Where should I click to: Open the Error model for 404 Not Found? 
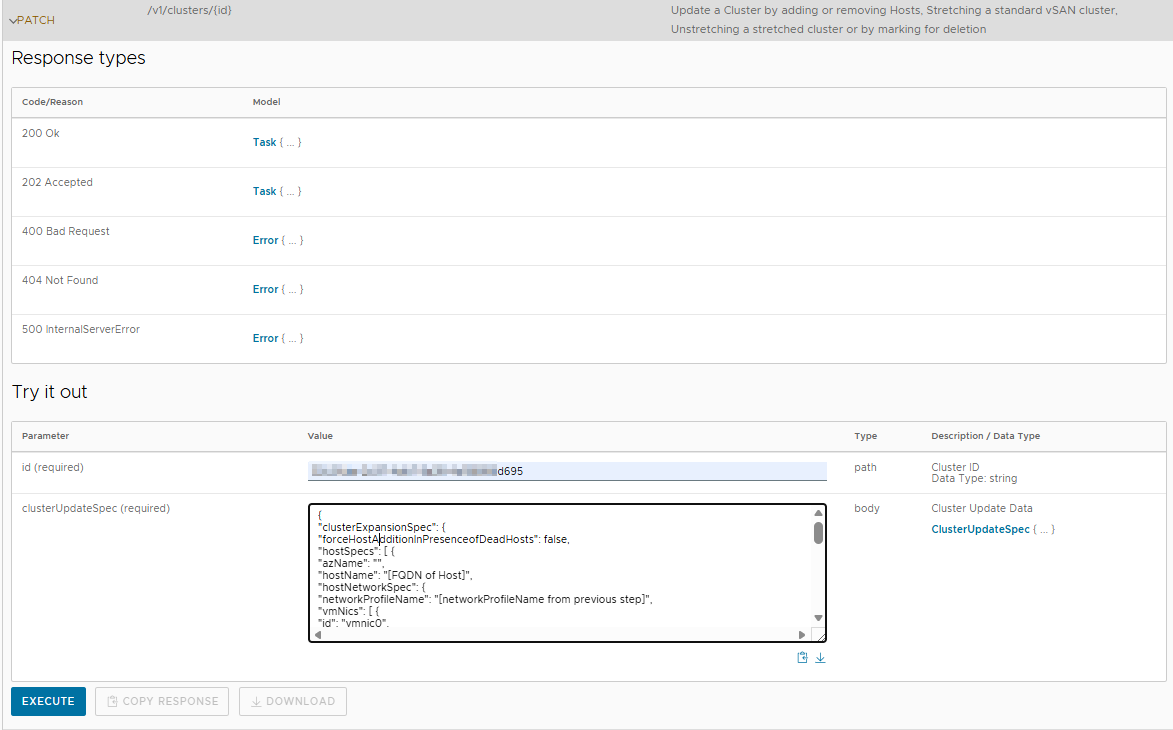coord(265,290)
